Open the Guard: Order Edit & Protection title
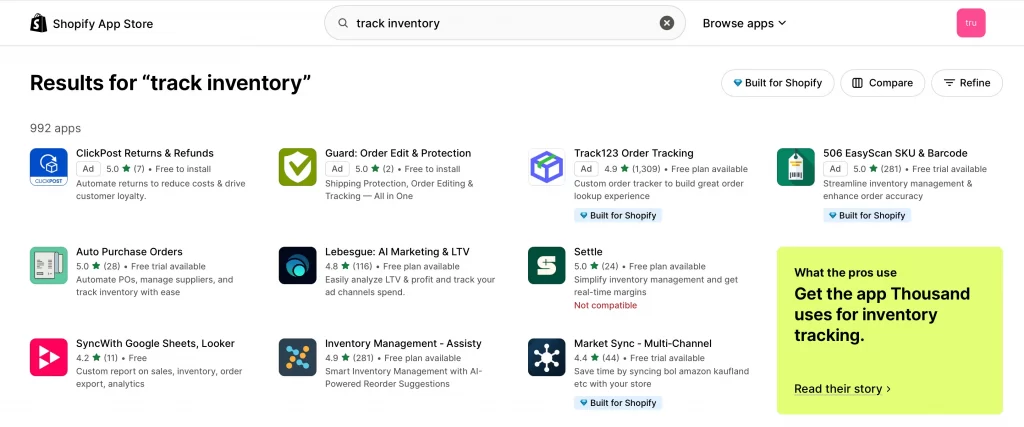This screenshot has height=427, width=1024. [x=398, y=153]
